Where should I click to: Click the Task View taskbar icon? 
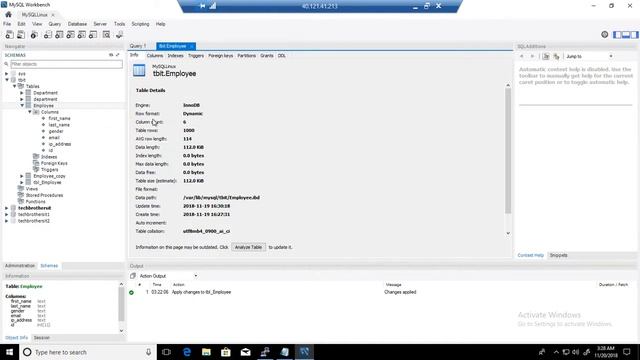coord(166,352)
